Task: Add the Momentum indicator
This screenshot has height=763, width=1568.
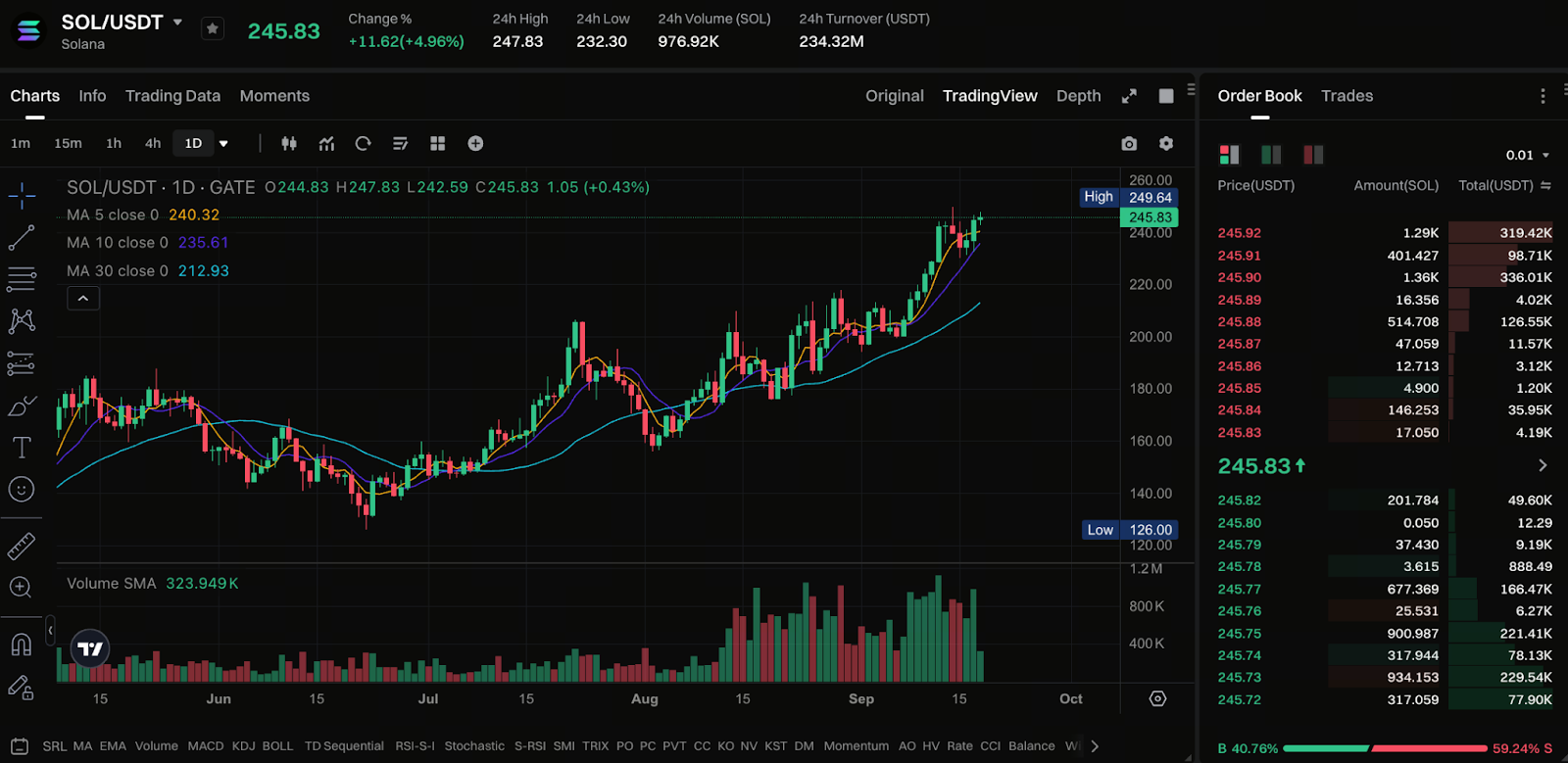Action: point(857,746)
